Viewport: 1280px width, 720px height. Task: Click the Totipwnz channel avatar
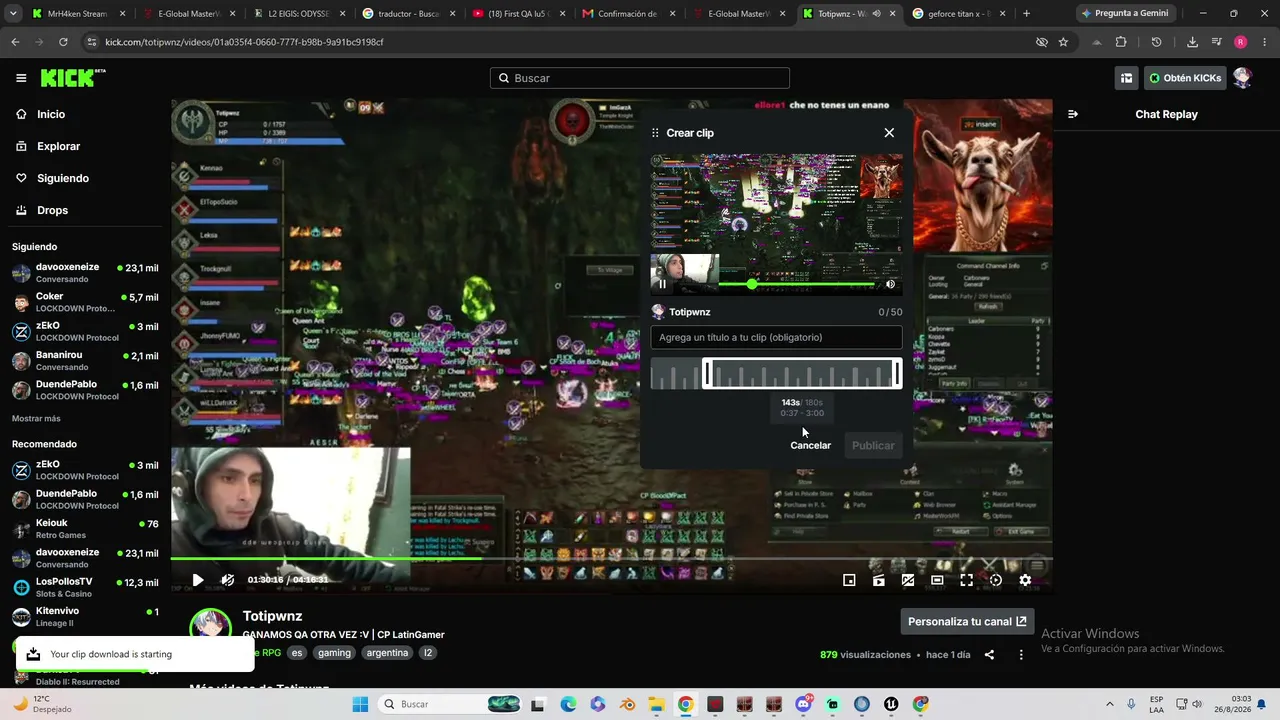[x=211, y=626]
